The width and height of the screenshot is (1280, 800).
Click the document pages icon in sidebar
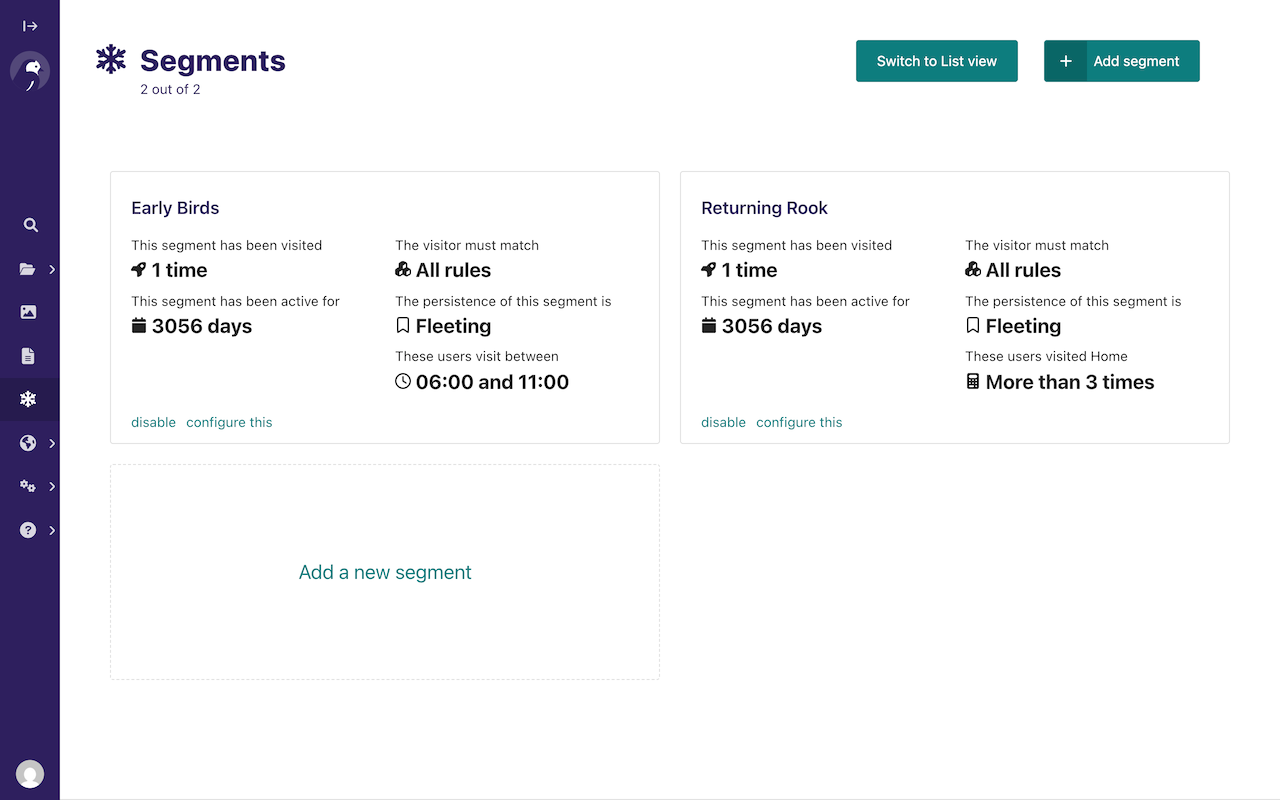[30, 355]
